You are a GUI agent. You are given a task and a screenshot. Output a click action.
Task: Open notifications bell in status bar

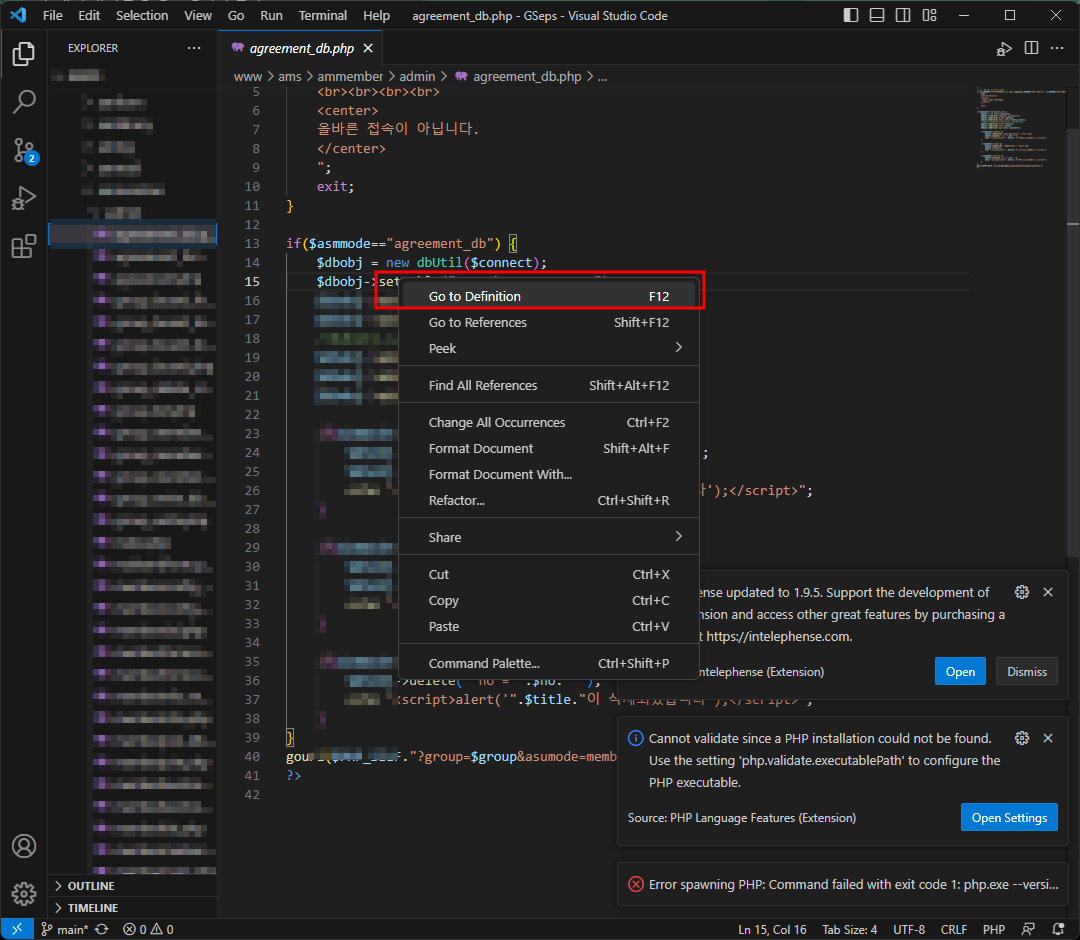pyautogui.click(x=1059, y=930)
